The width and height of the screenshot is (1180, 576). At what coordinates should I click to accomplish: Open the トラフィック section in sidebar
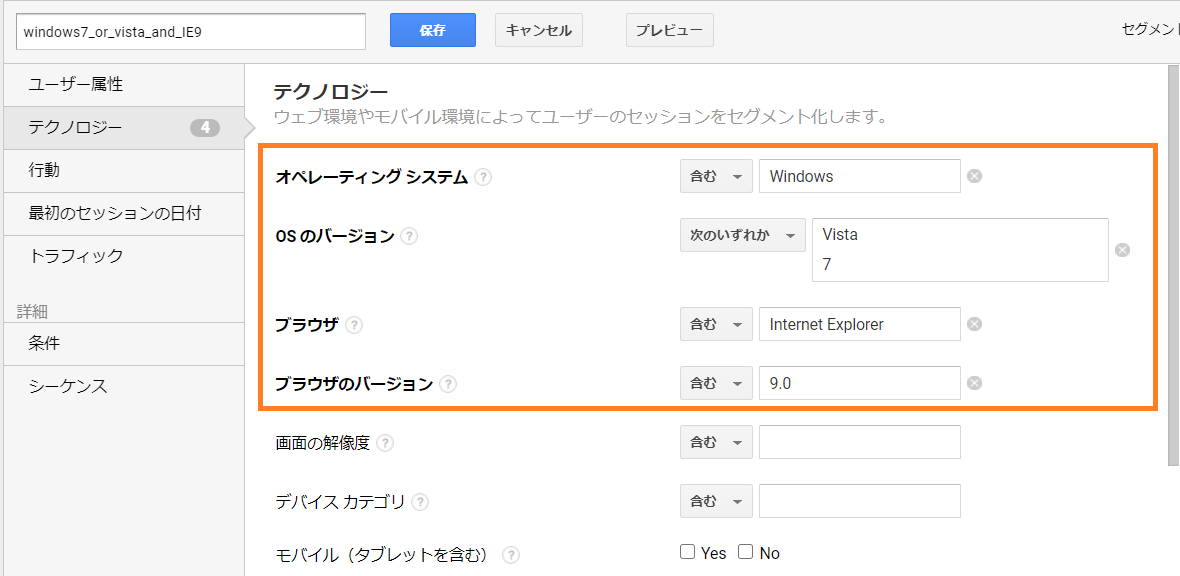[76, 256]
